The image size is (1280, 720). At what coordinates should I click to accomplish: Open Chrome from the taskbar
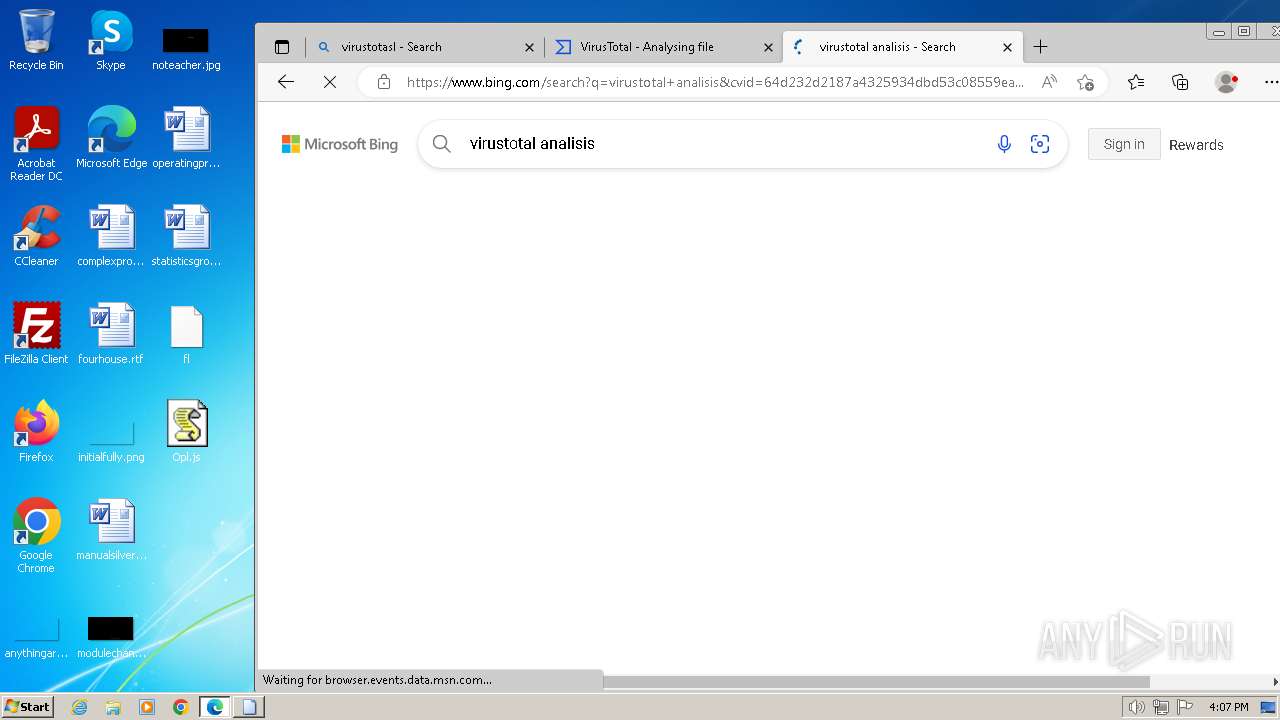[180, 707]
